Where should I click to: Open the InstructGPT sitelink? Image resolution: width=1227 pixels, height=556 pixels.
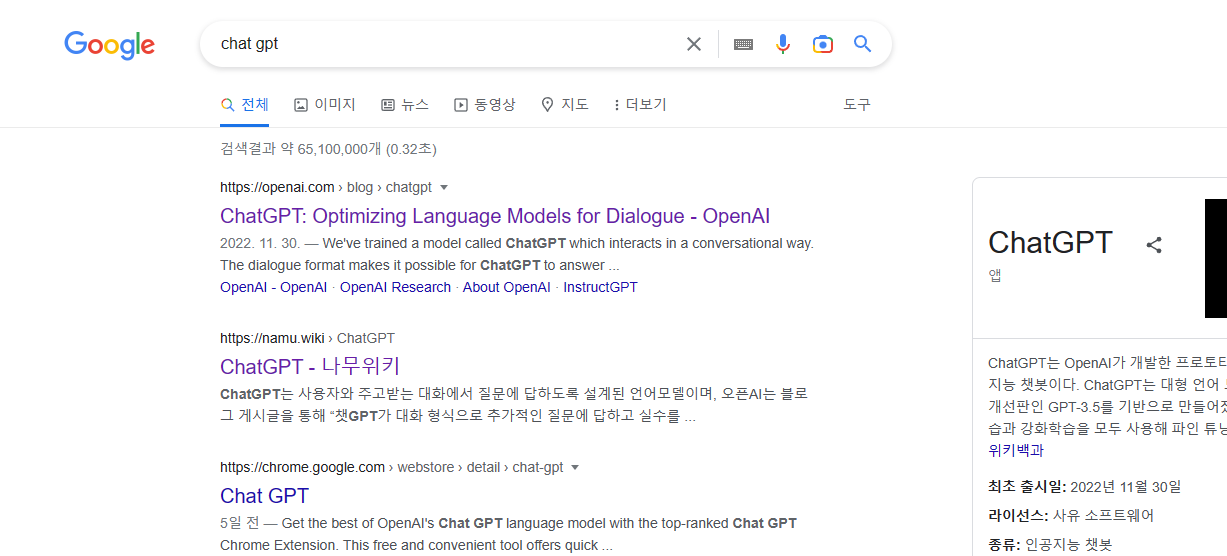[600, 287]
